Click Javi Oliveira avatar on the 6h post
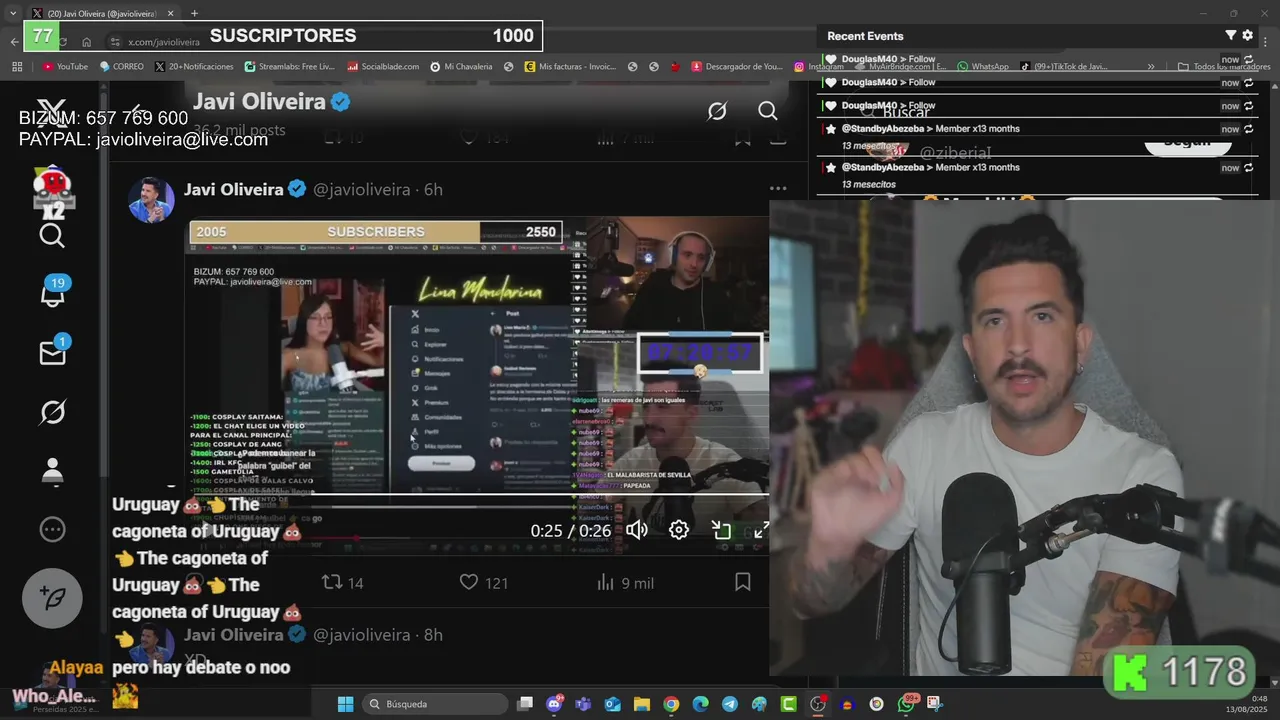Screen dimensions: 1280x720 pyautogui.click(x=151, y=199)
